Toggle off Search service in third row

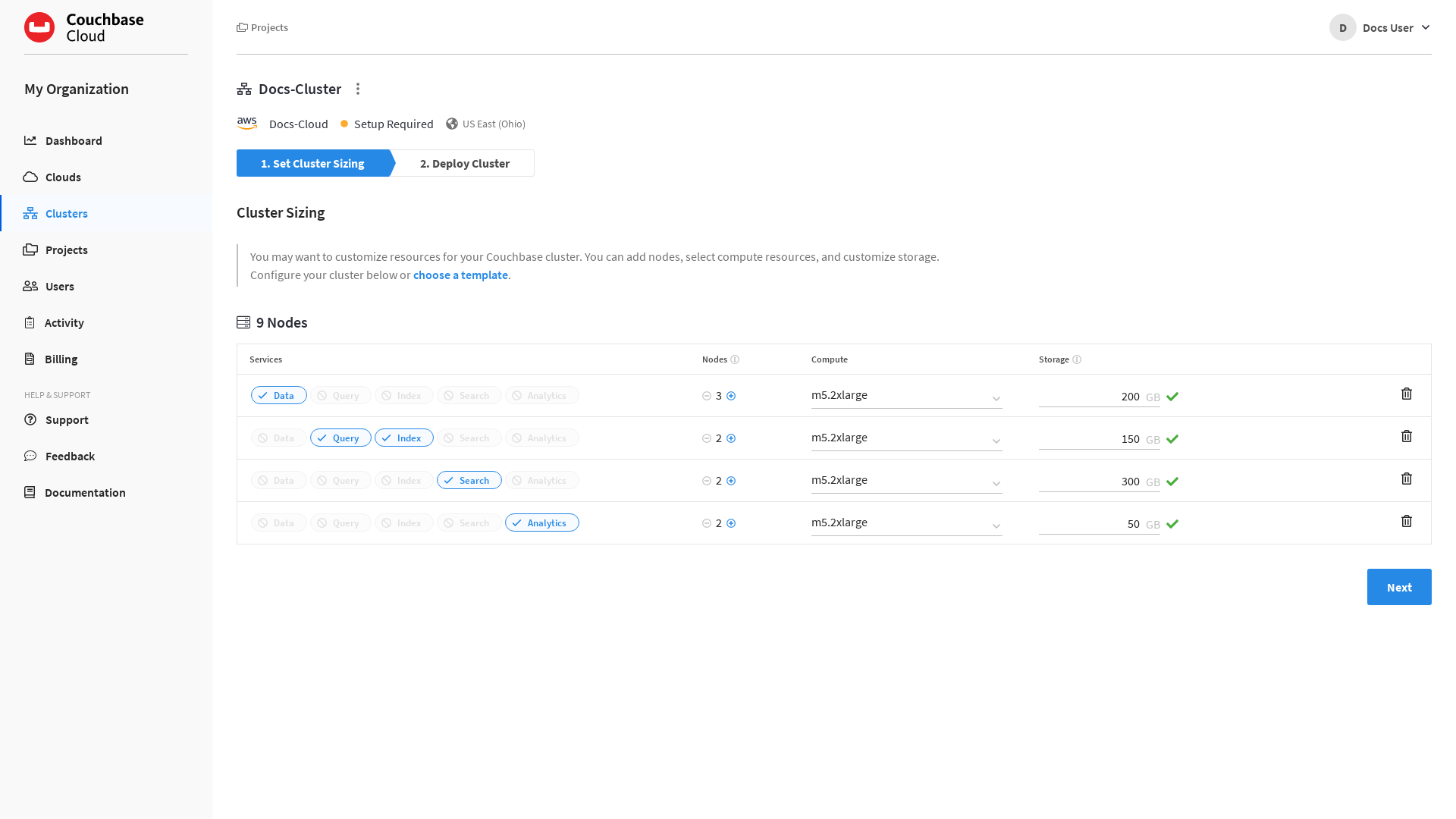[x=469, y=480]
